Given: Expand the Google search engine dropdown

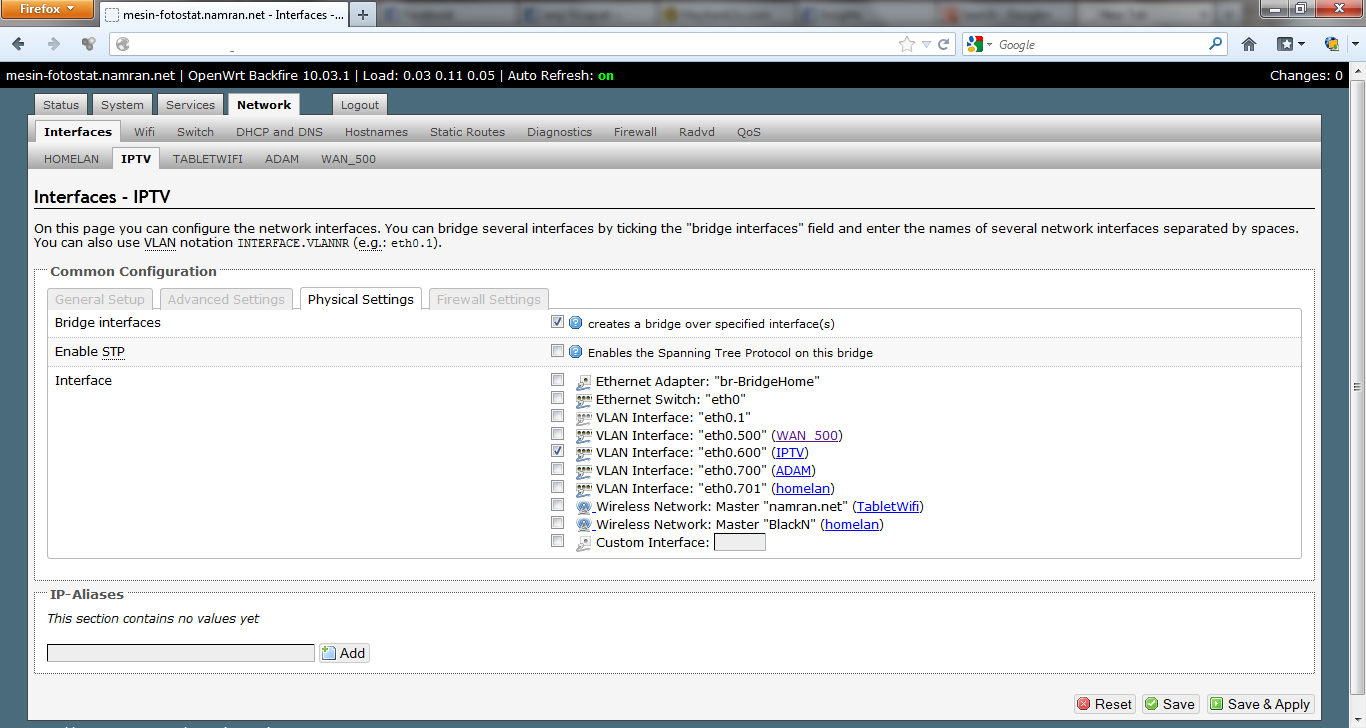Looking at the screenshot, I should coord(980,45).
